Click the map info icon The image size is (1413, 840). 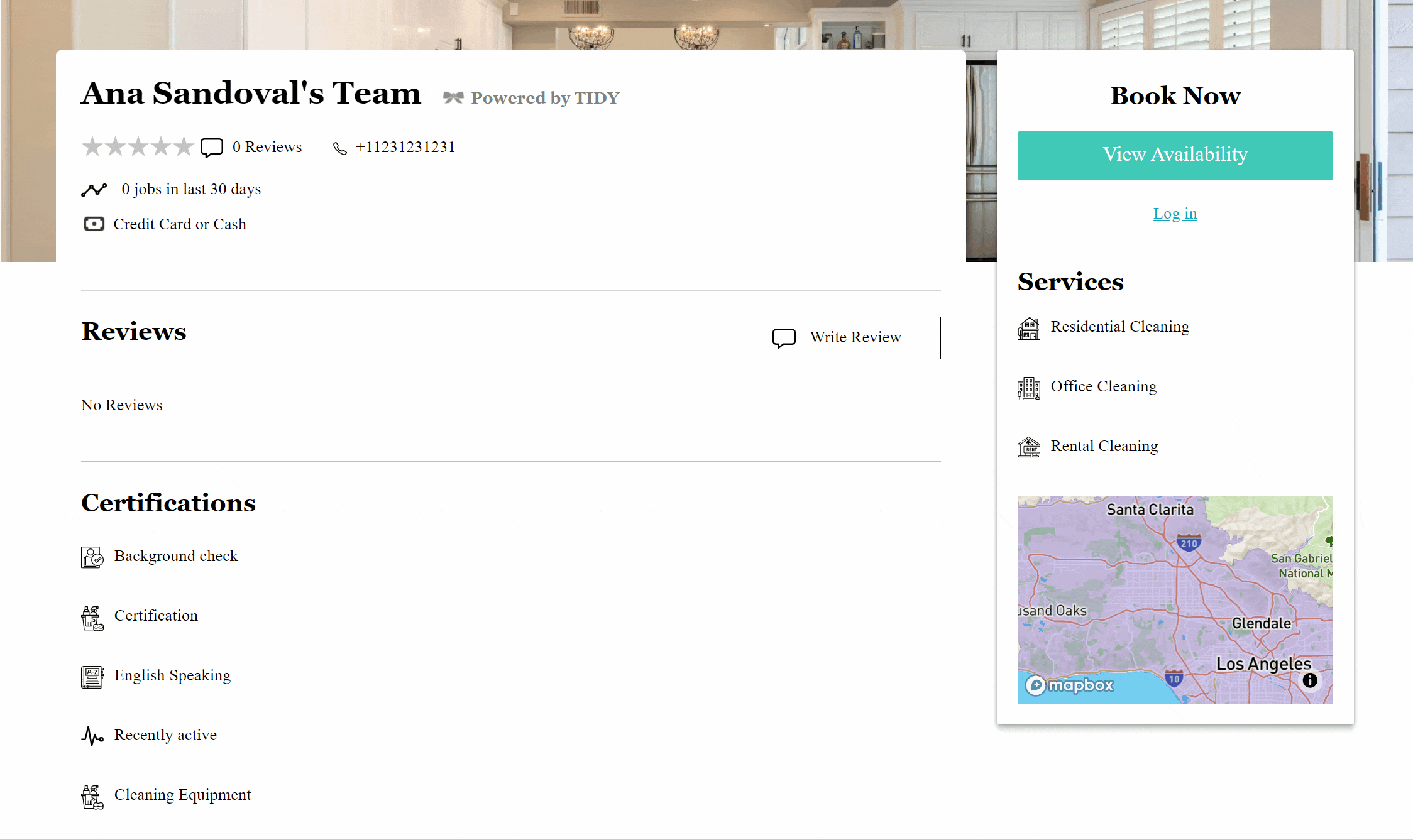(1309, 680)
